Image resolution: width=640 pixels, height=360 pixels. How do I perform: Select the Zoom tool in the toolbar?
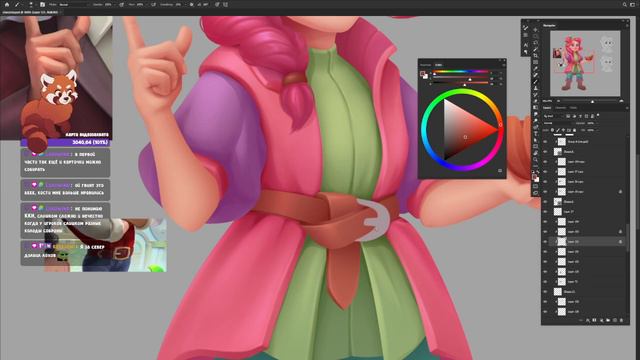point(535,160)
